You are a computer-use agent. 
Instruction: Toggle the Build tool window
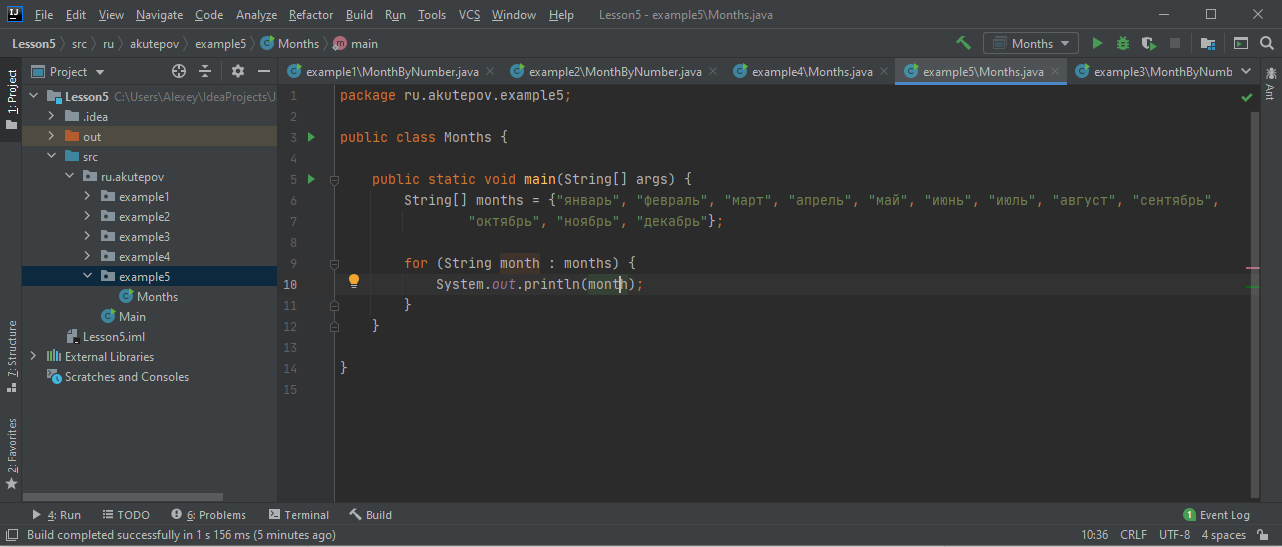point(371,515)
